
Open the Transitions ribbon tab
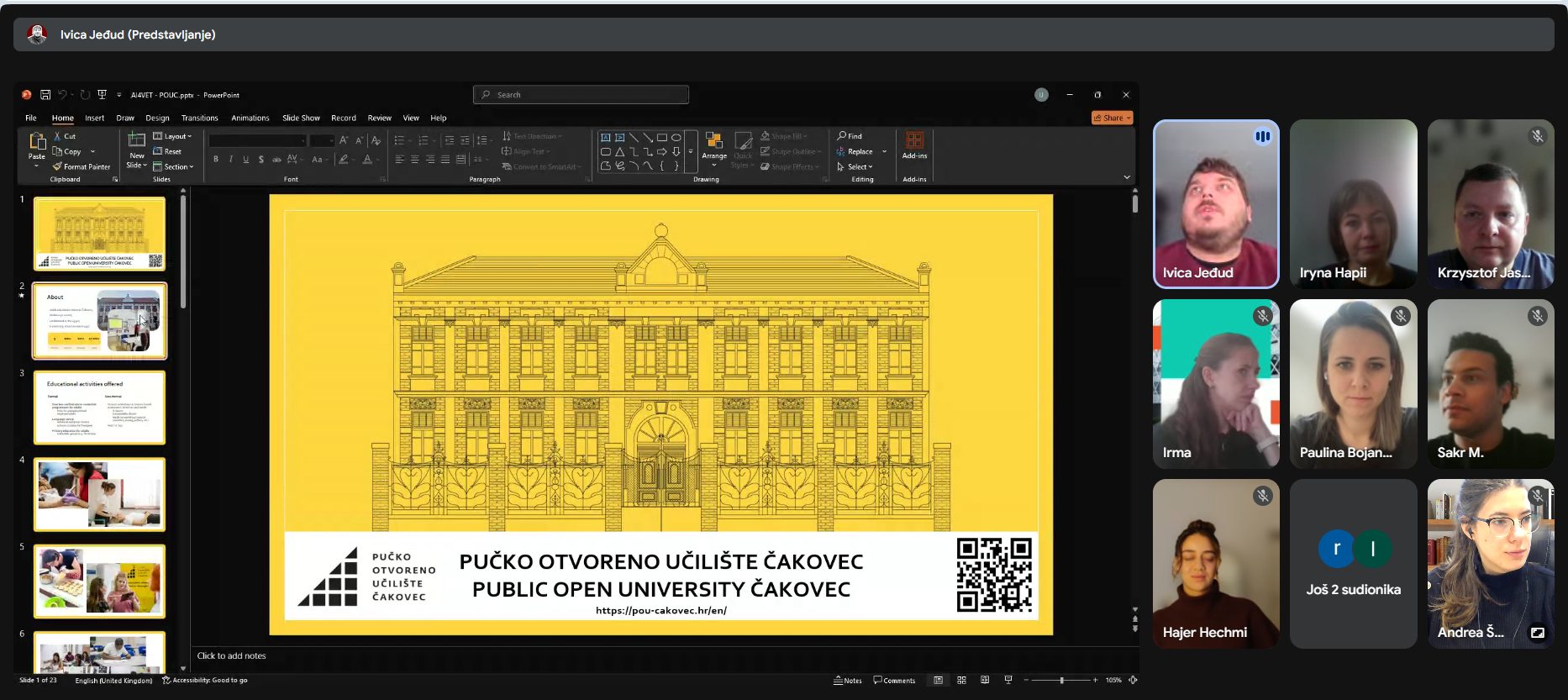199,118
